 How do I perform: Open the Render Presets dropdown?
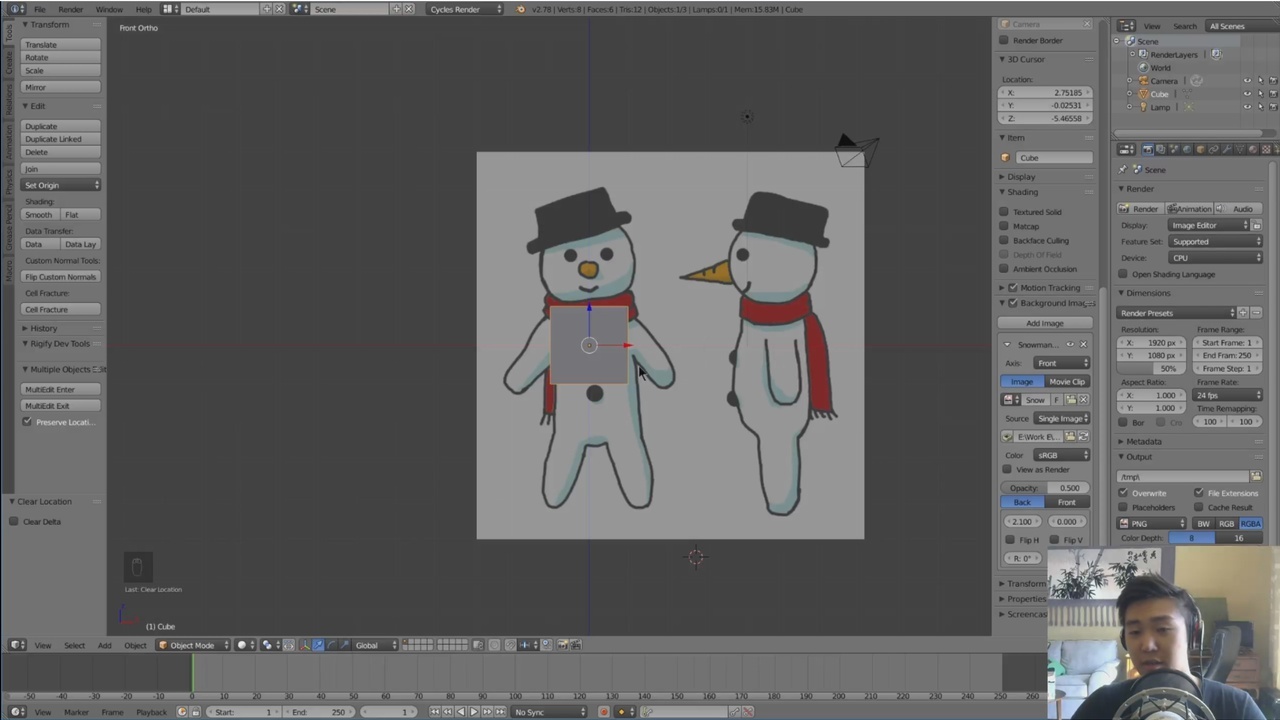tap(1176, 313)
